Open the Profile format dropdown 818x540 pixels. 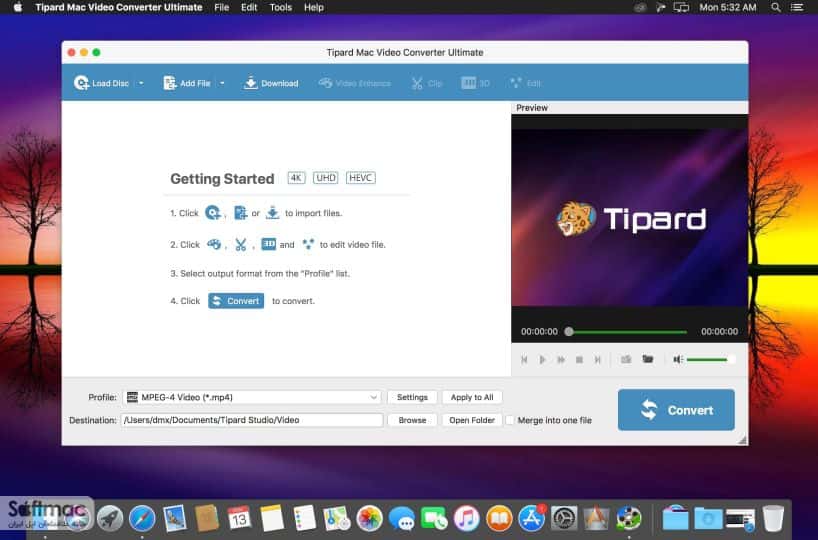pyautogui.click(x=251, y=397)
